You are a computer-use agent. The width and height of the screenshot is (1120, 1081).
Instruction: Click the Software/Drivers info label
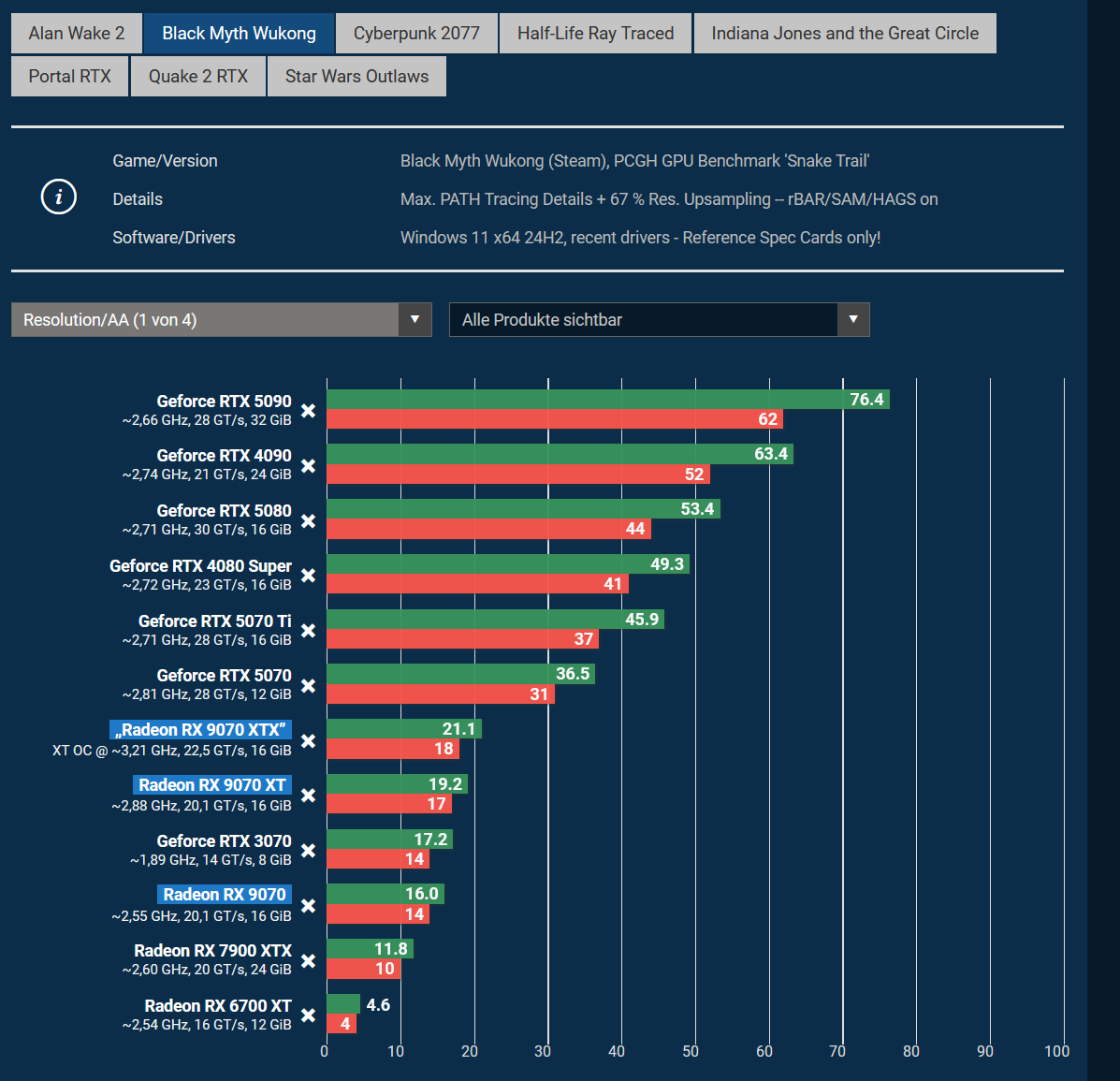[x=174, y=237]
